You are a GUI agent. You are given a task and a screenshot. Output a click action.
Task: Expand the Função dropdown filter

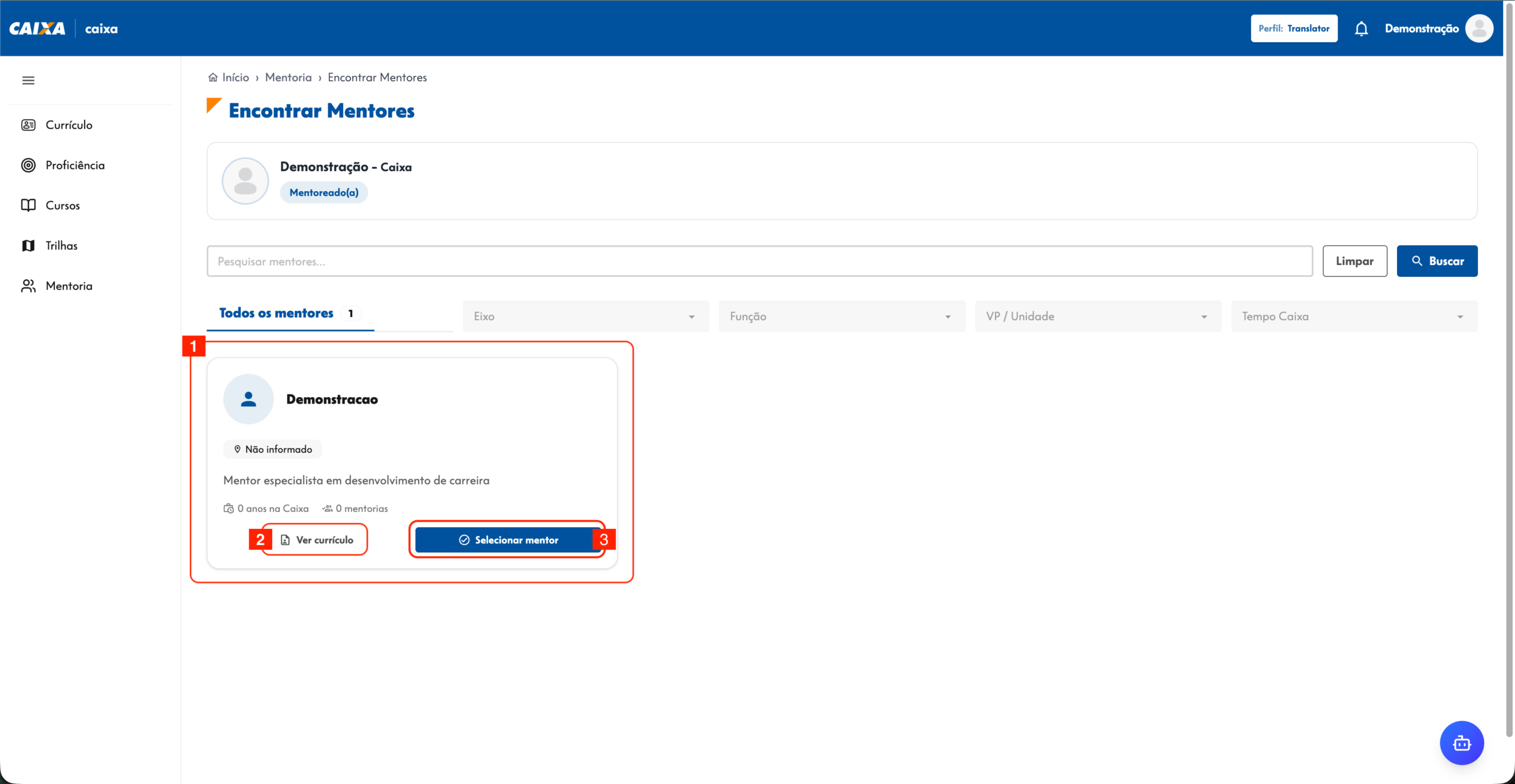click(x=842, y=317)
